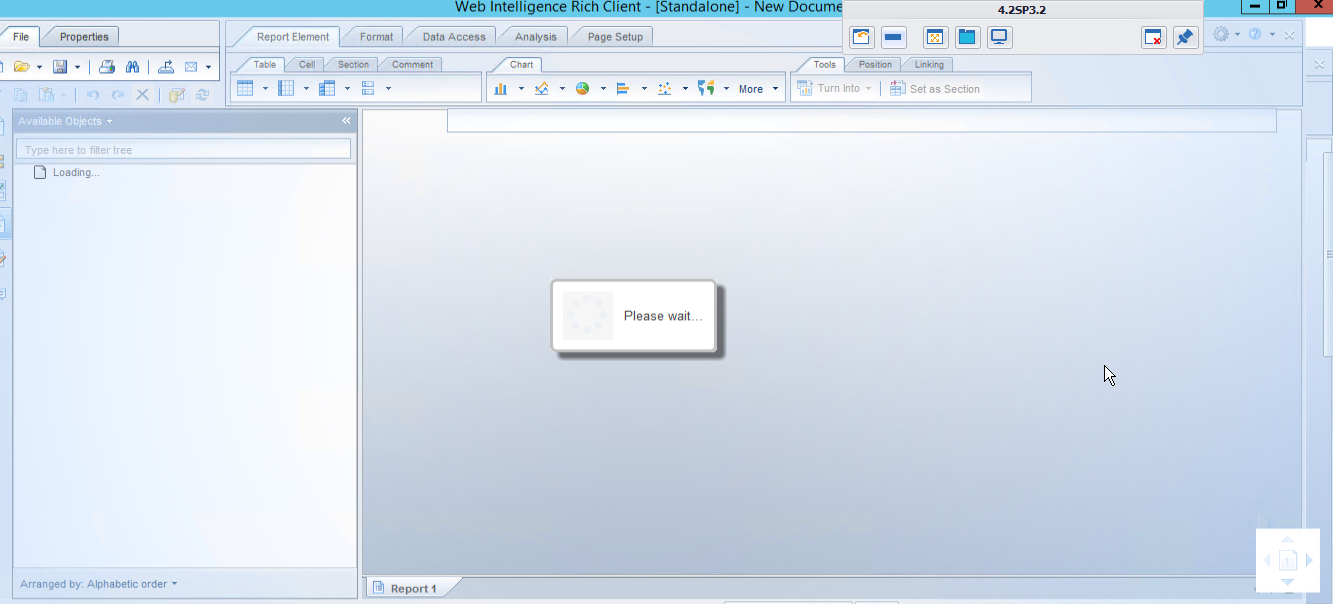Viewport: 1333px width, 604px height.
Task: Click the waterfall-style chart icon before More
Action: (x=706, y=88)
